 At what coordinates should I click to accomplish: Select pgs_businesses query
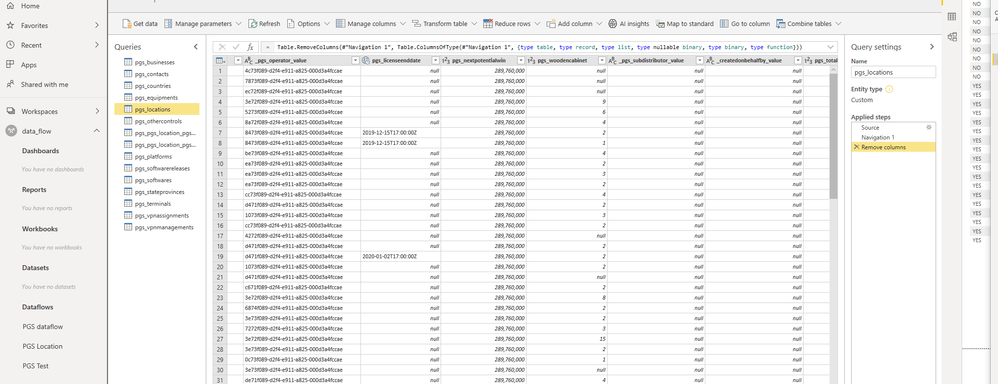click(x=157, y=62)
